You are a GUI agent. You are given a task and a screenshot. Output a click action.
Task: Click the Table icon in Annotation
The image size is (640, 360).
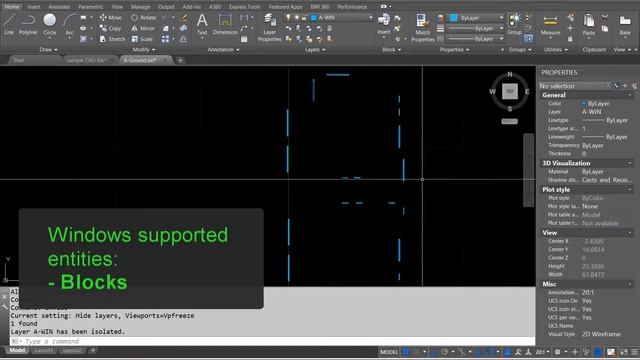(x=244, y=39)
